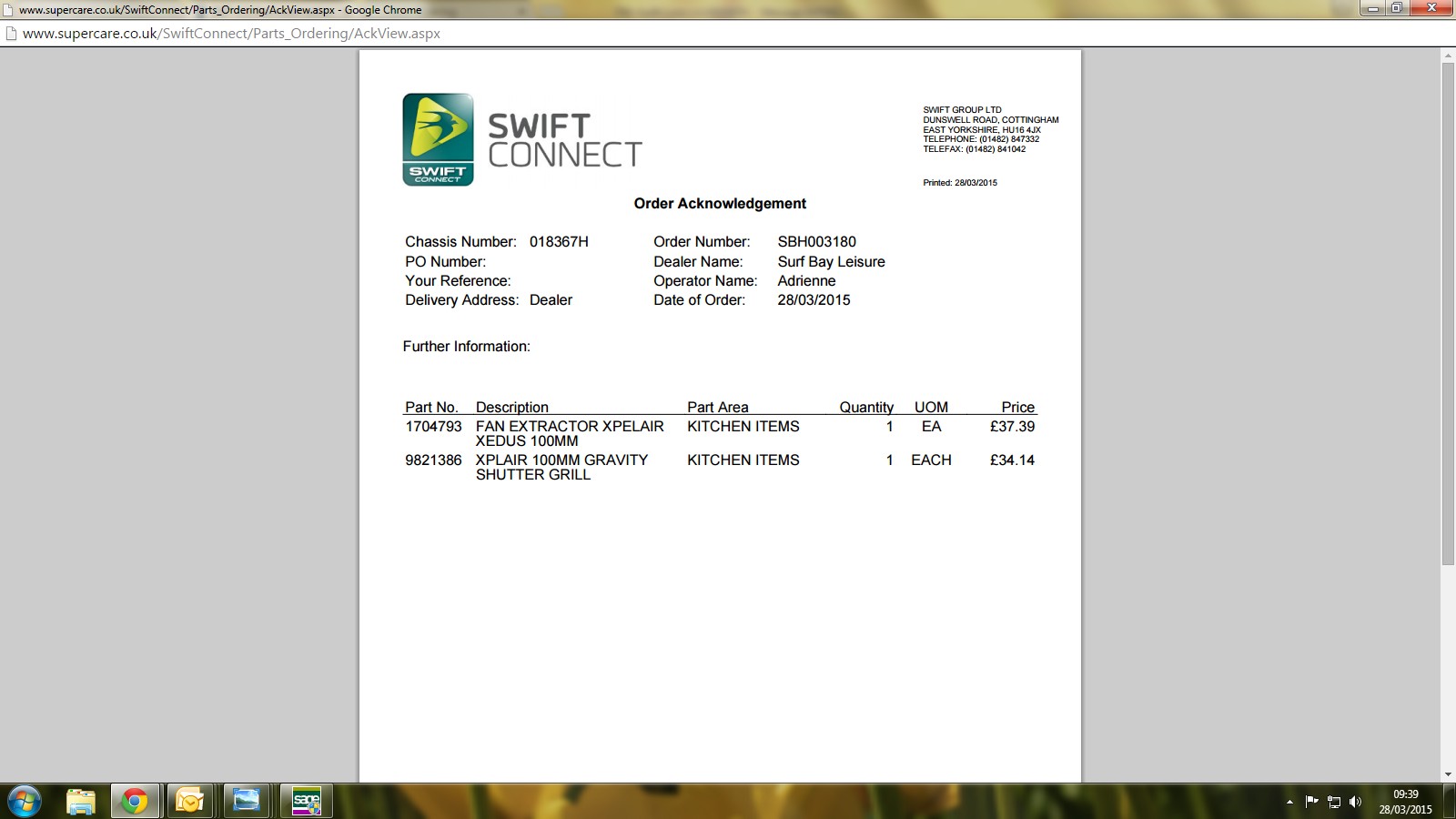Open the Action Center flag icon

[x=1311, y=802]
